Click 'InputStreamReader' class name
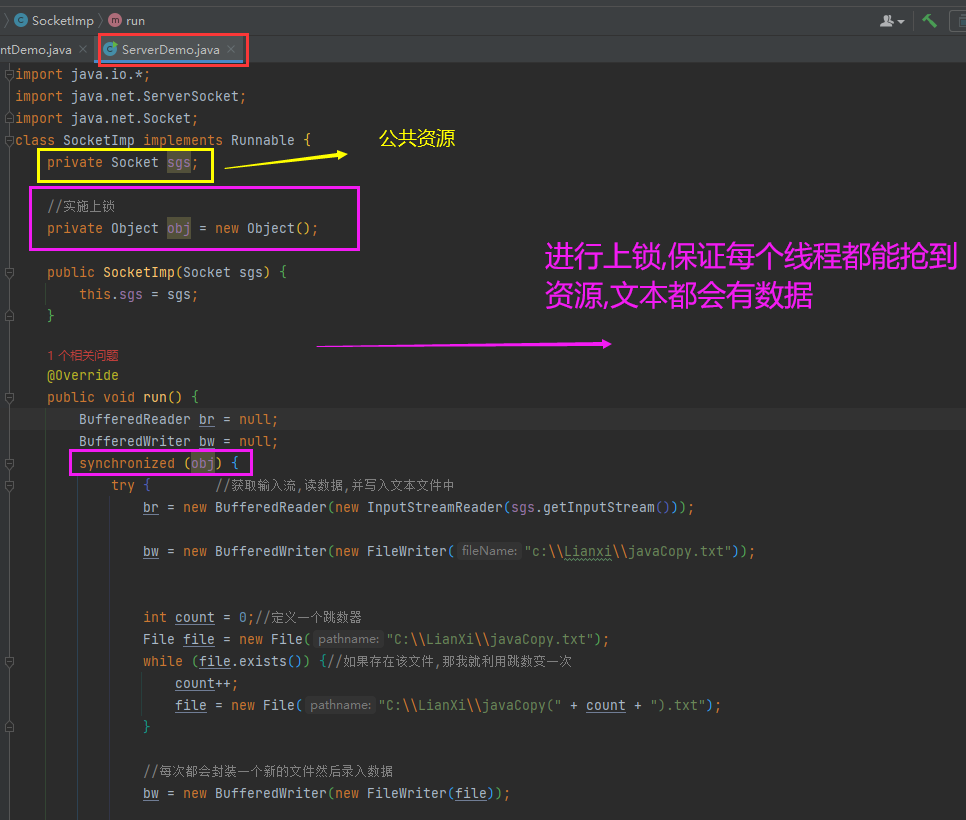 435,508
